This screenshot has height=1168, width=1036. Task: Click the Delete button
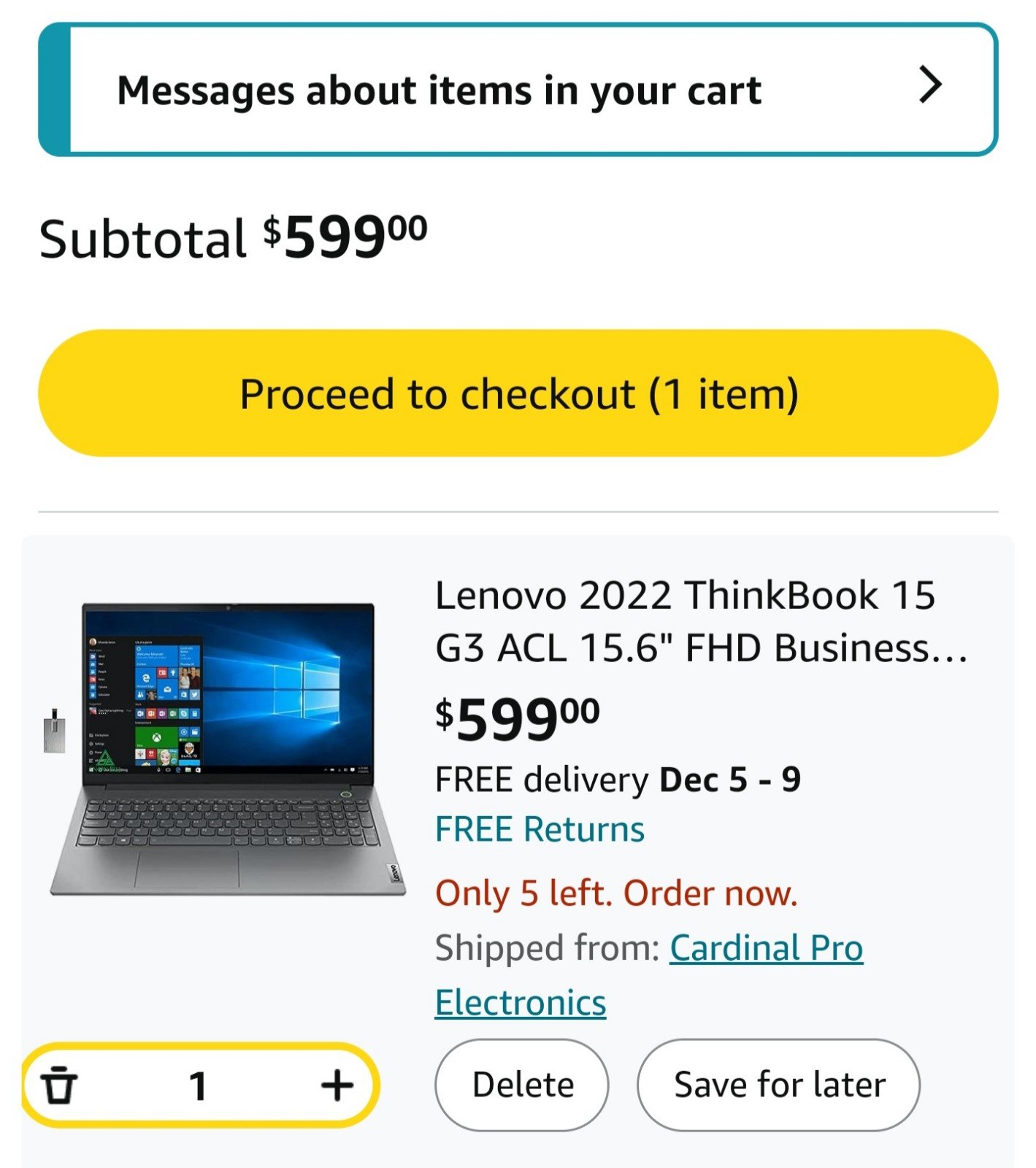522,1085
